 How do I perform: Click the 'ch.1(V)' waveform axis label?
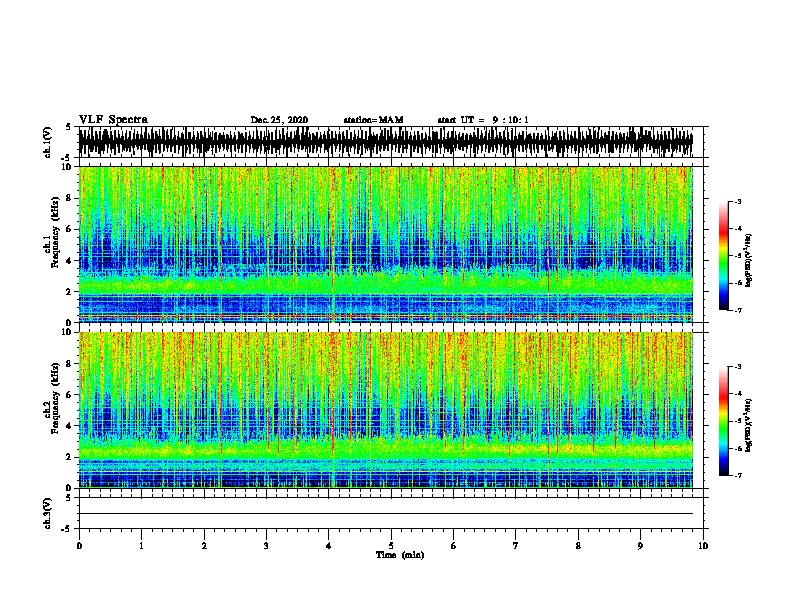click(x=47, y=142)
